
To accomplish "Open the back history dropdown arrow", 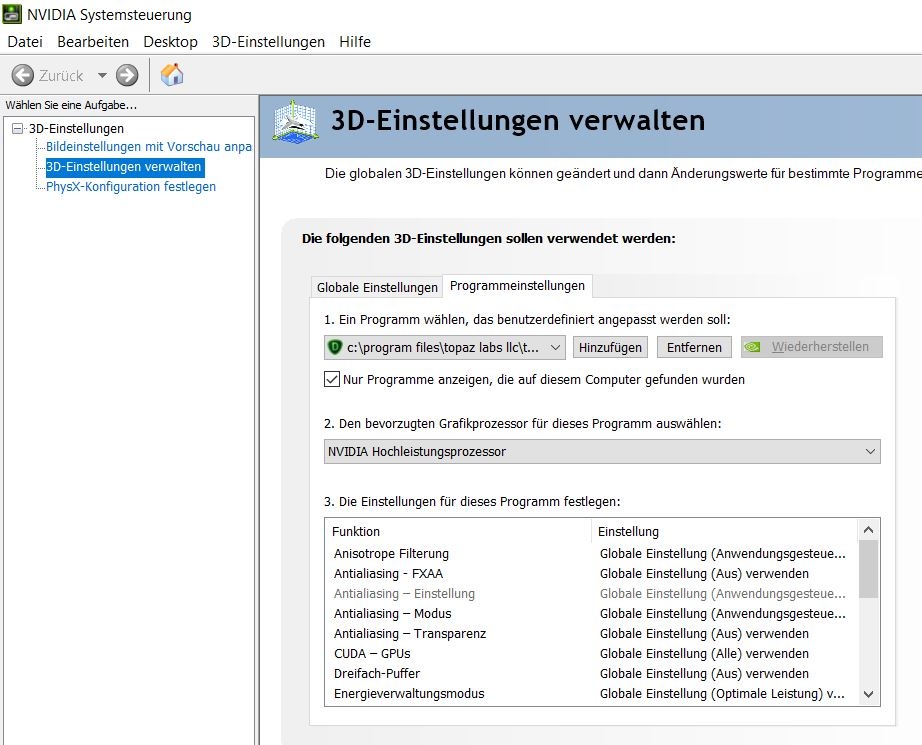I will [102, 76].
